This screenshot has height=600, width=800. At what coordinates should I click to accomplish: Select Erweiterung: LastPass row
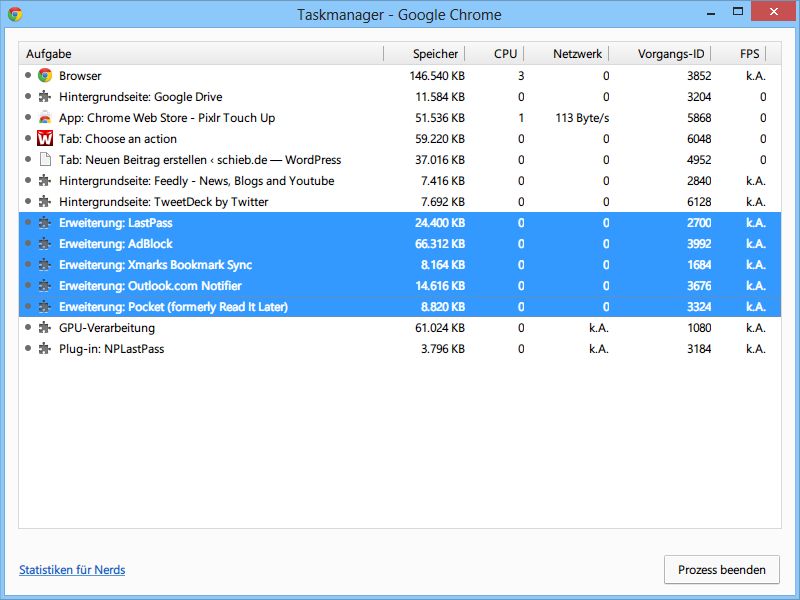[x=400, y=222]
